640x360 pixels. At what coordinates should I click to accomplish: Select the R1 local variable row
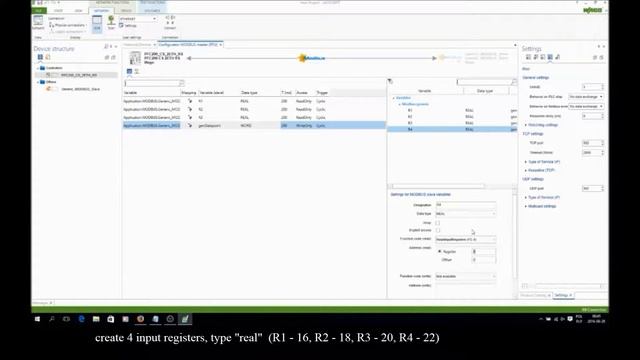coord(254,101)
